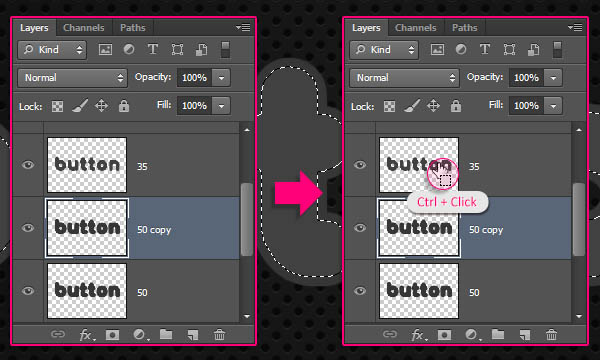Image resolution: width=600 pixels, height=360 pixels.
Task: Delete layer trash icon in right panel
Action: point(551,335)
